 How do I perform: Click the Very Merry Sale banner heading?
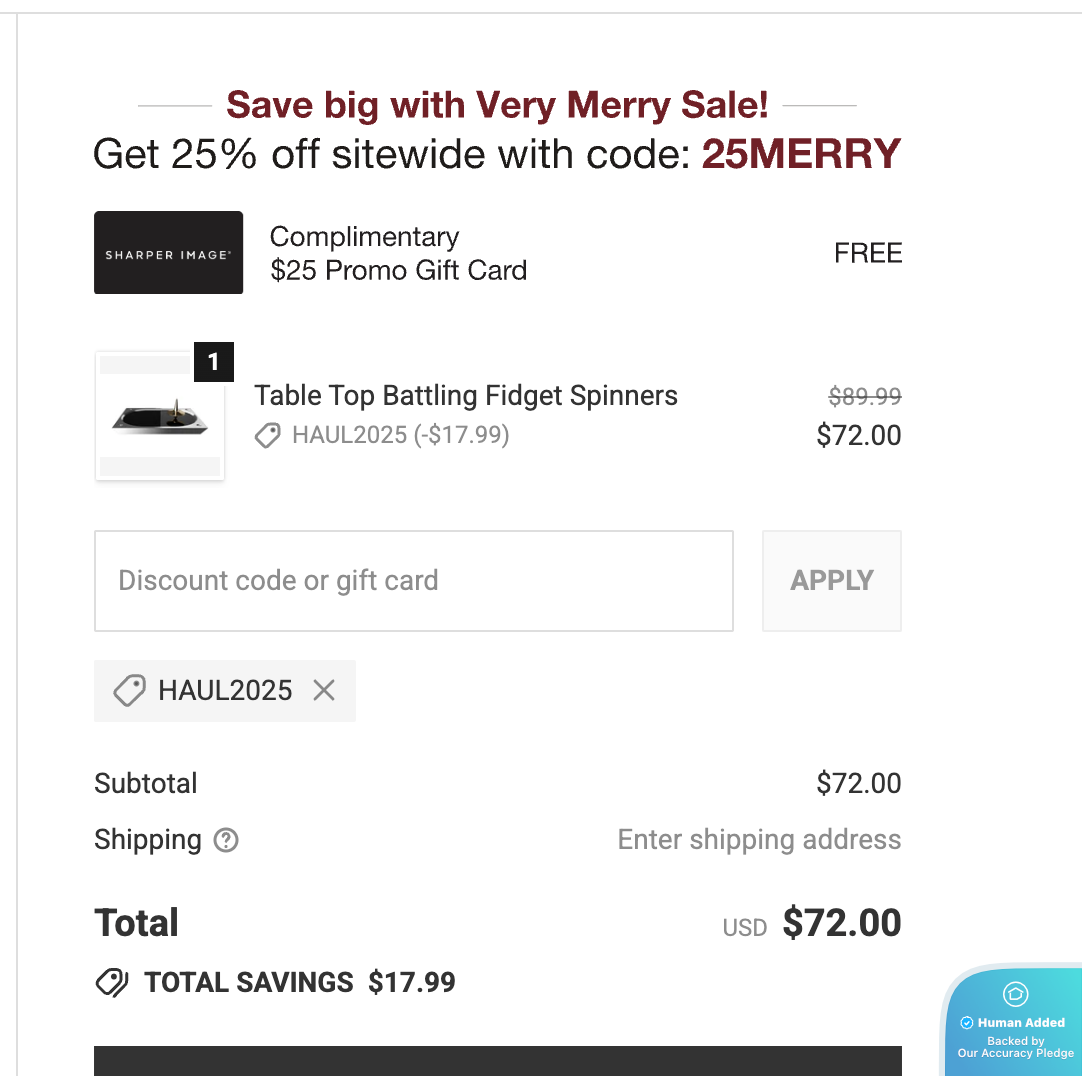[497, 104]
